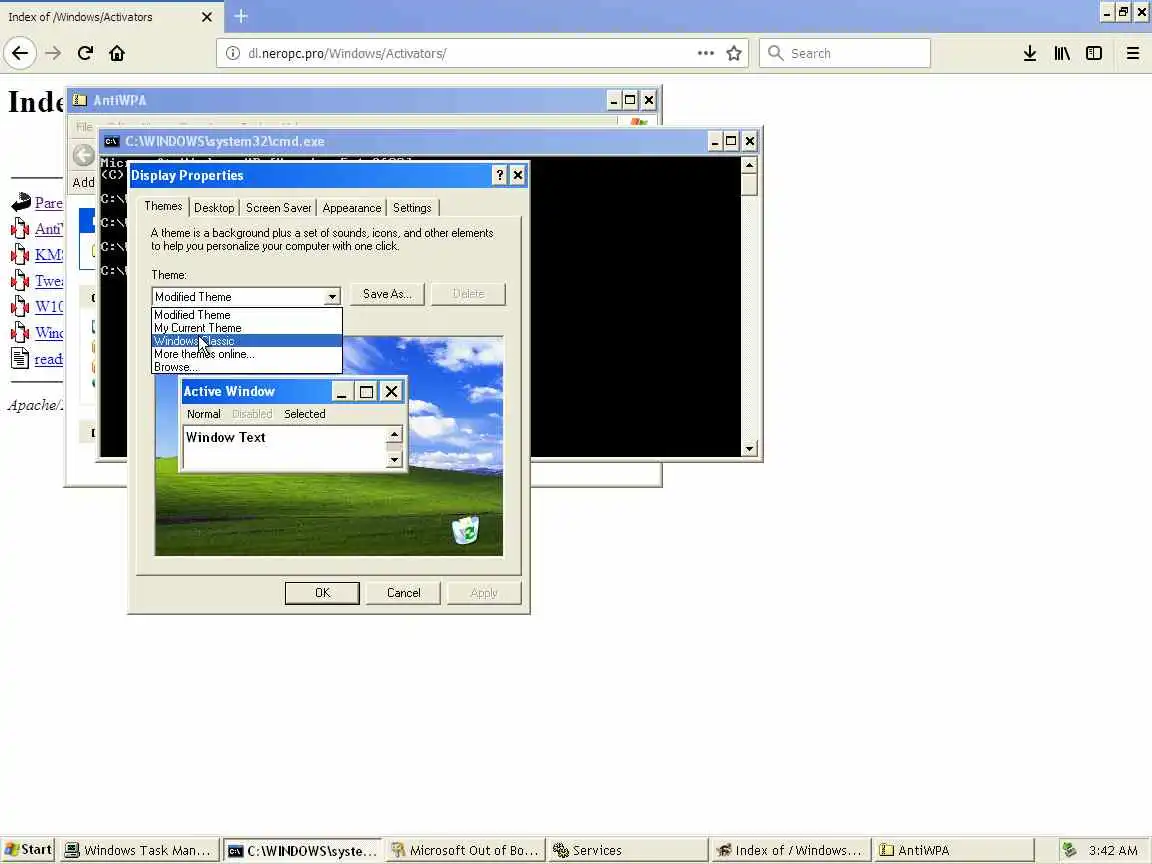Click the AntiWPA window Back arrow

click(x=83, y=155)
